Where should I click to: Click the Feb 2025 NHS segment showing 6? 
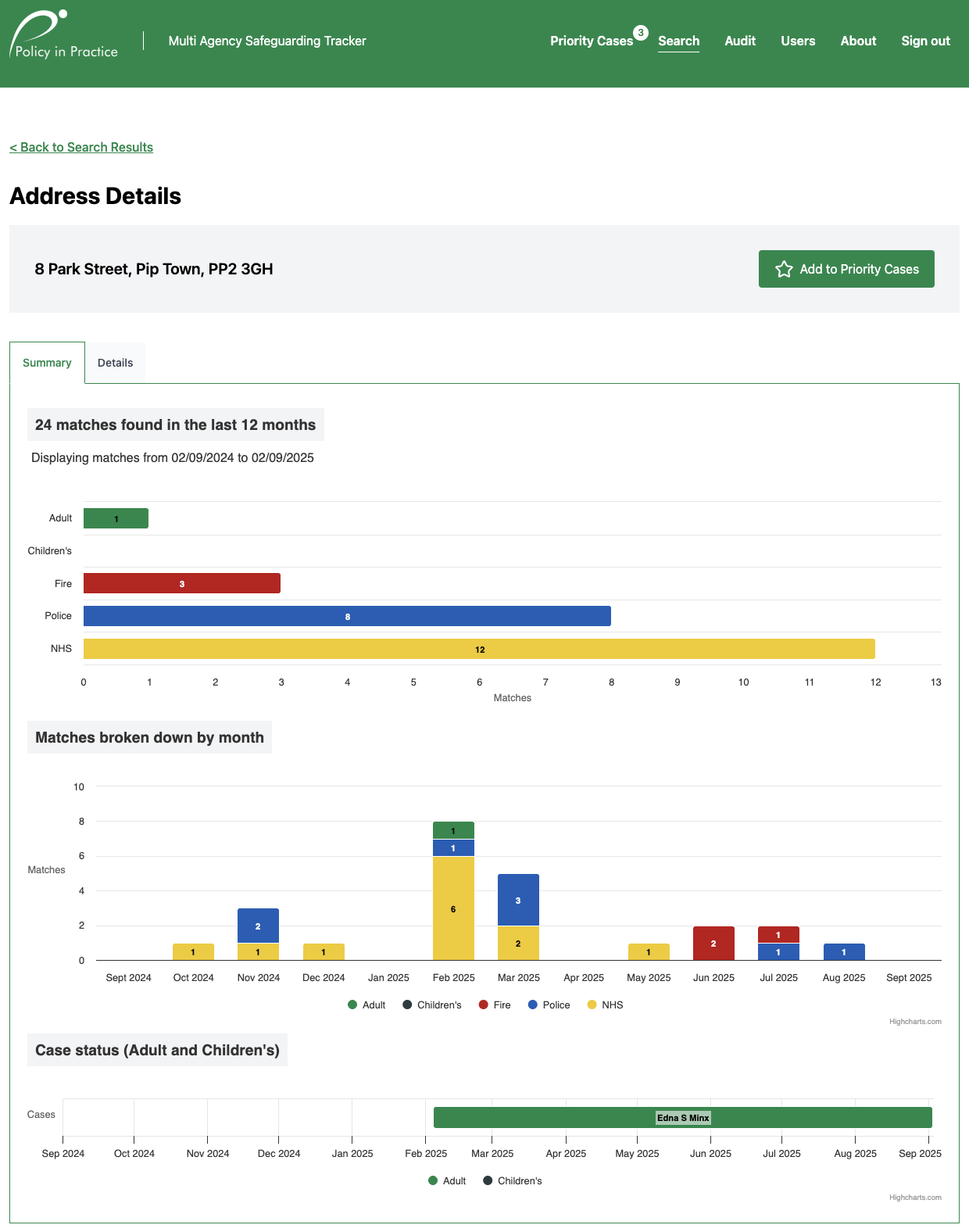pos(453,908)
